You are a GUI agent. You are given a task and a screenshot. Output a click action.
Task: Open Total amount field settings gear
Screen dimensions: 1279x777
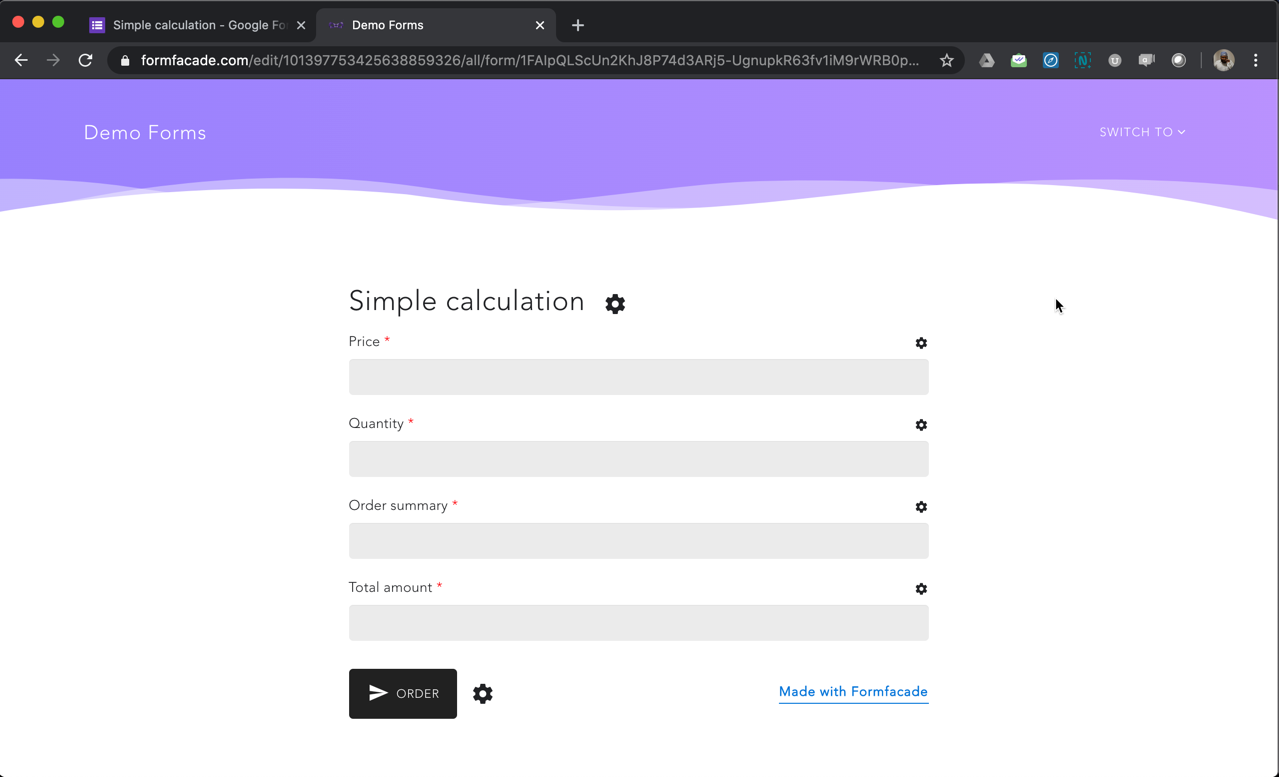point(921,589)
